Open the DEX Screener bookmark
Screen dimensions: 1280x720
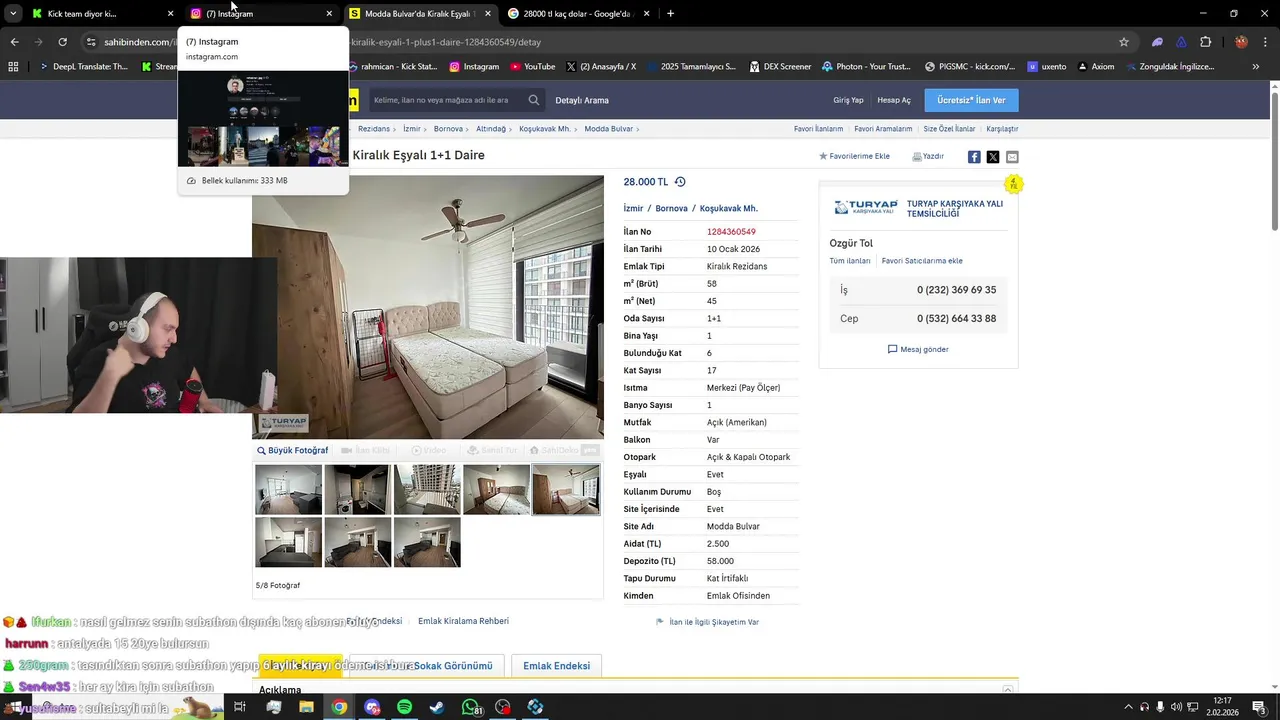point(778,67)
